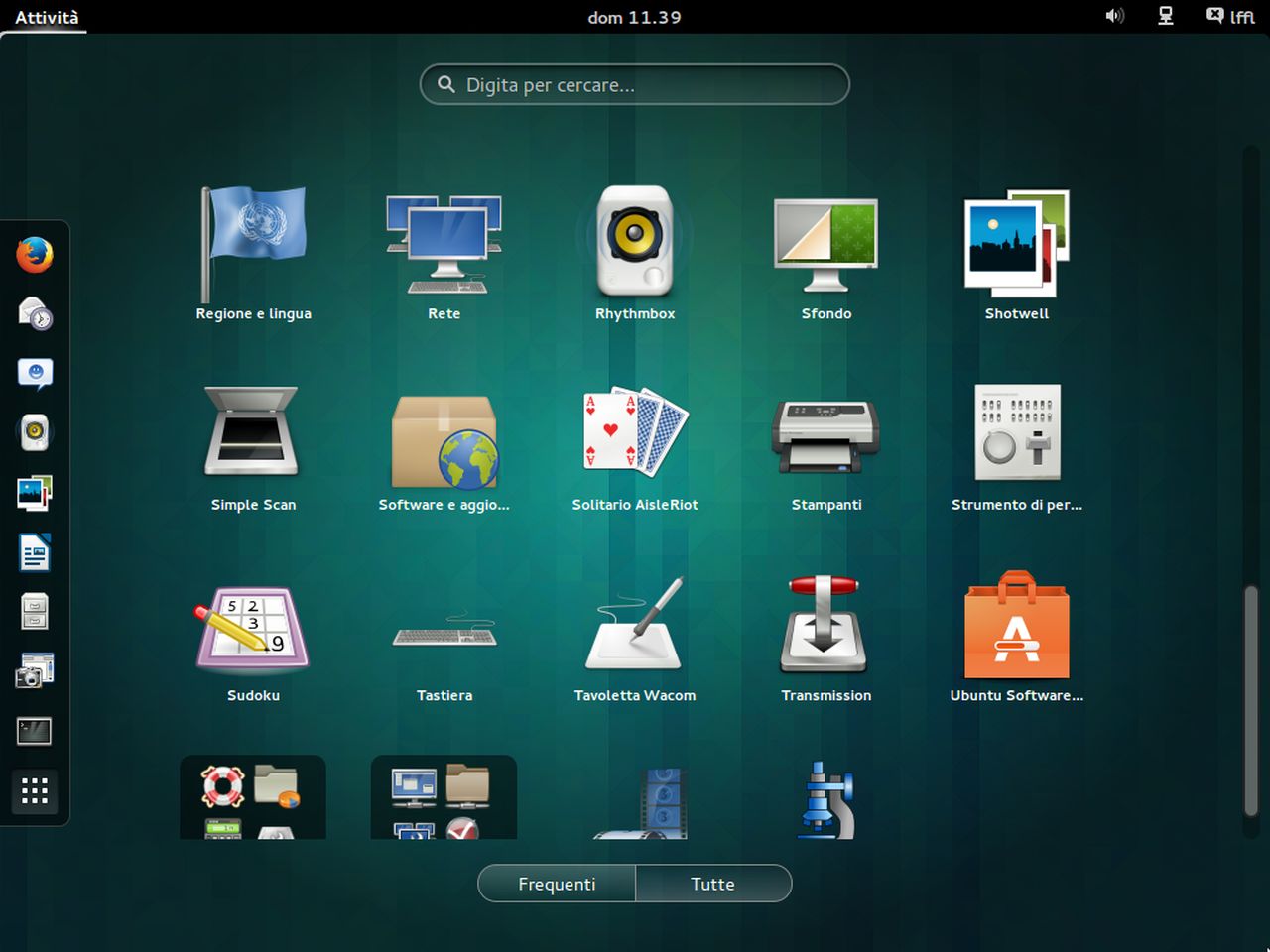Open Sfondo background settings
1270x952 pixels.
pyautogui.click(x=825, y=254)
